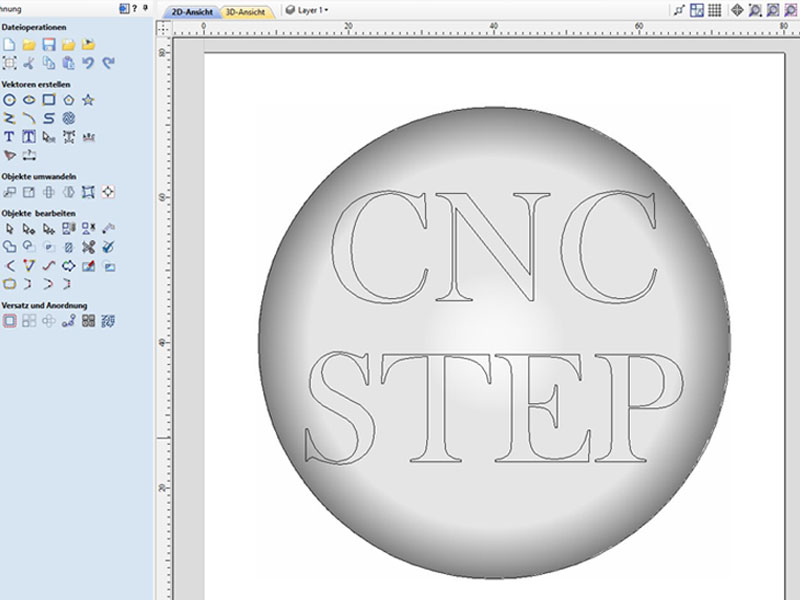Select the letter N outline in CNC
Screen dimensions: 800x600
(x=492, y=247)
